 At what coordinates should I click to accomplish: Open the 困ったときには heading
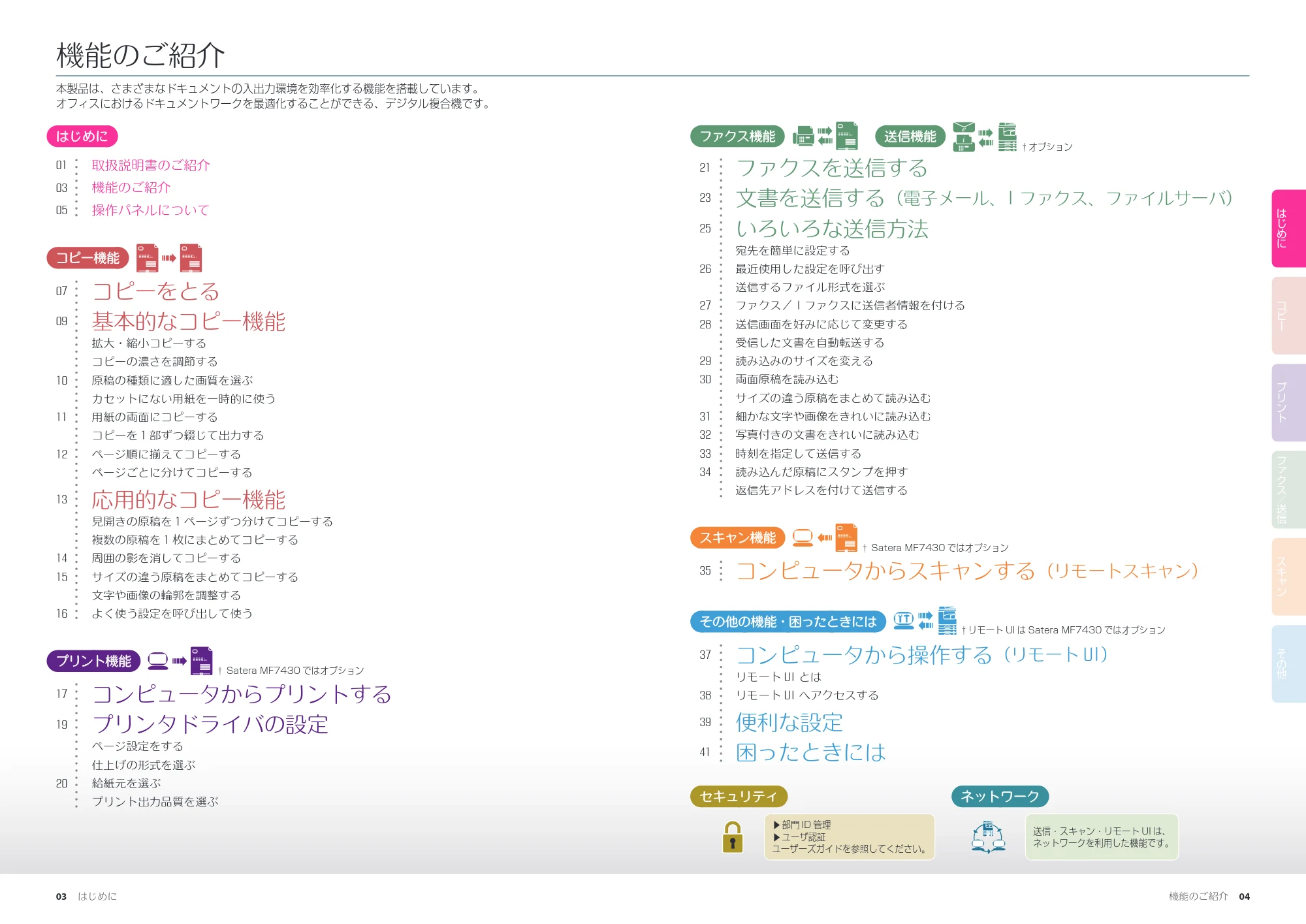811,752
